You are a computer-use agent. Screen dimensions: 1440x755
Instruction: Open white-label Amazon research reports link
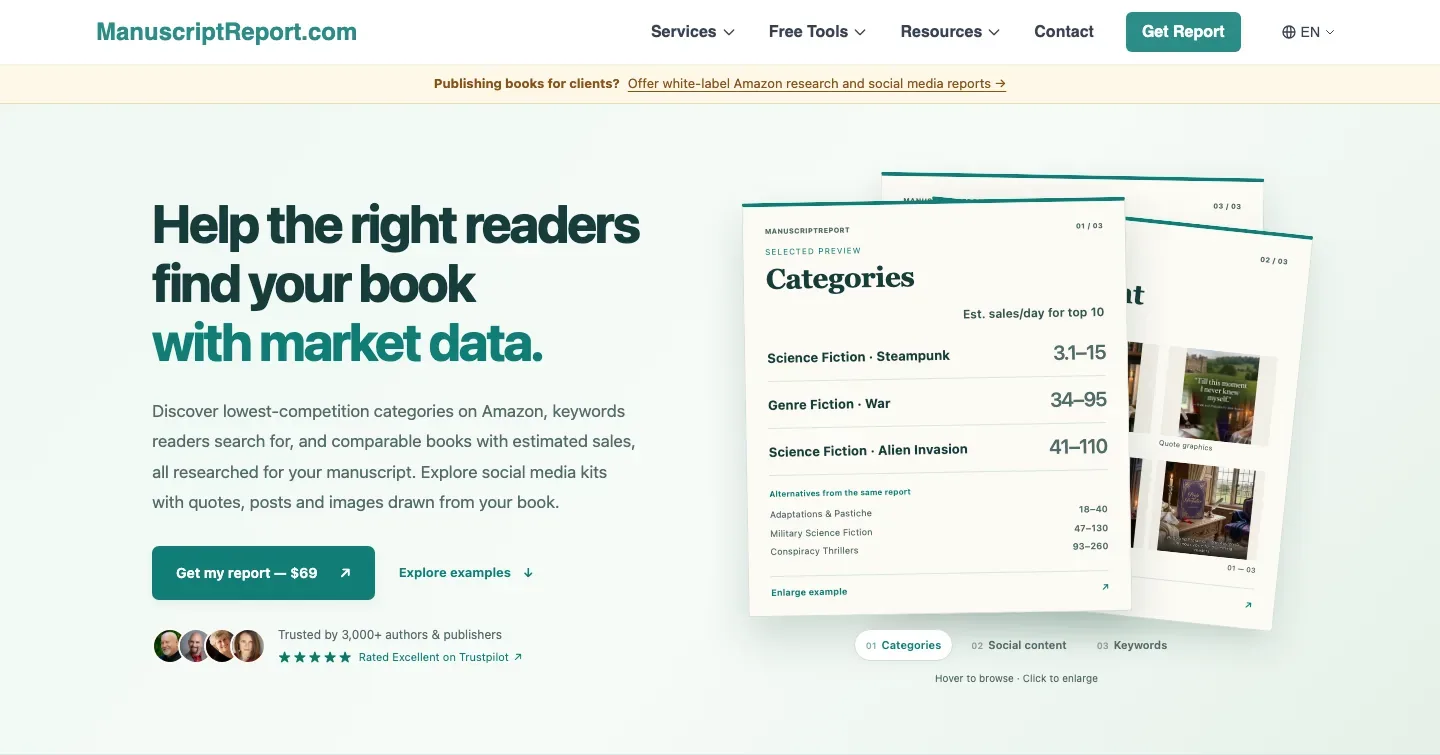817,84
